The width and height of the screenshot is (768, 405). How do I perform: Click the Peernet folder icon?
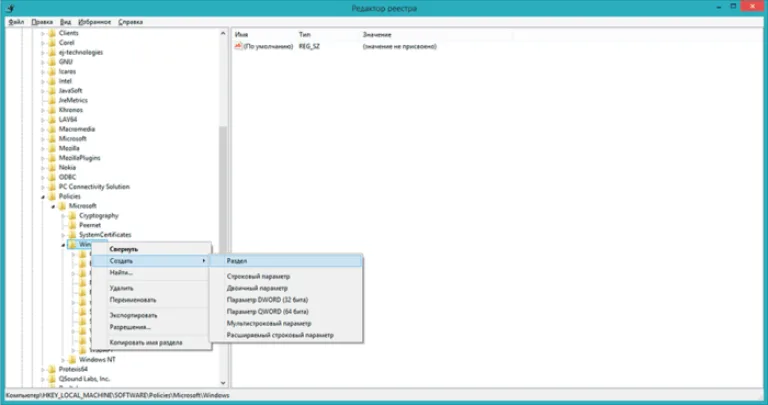tap(72, 225)
